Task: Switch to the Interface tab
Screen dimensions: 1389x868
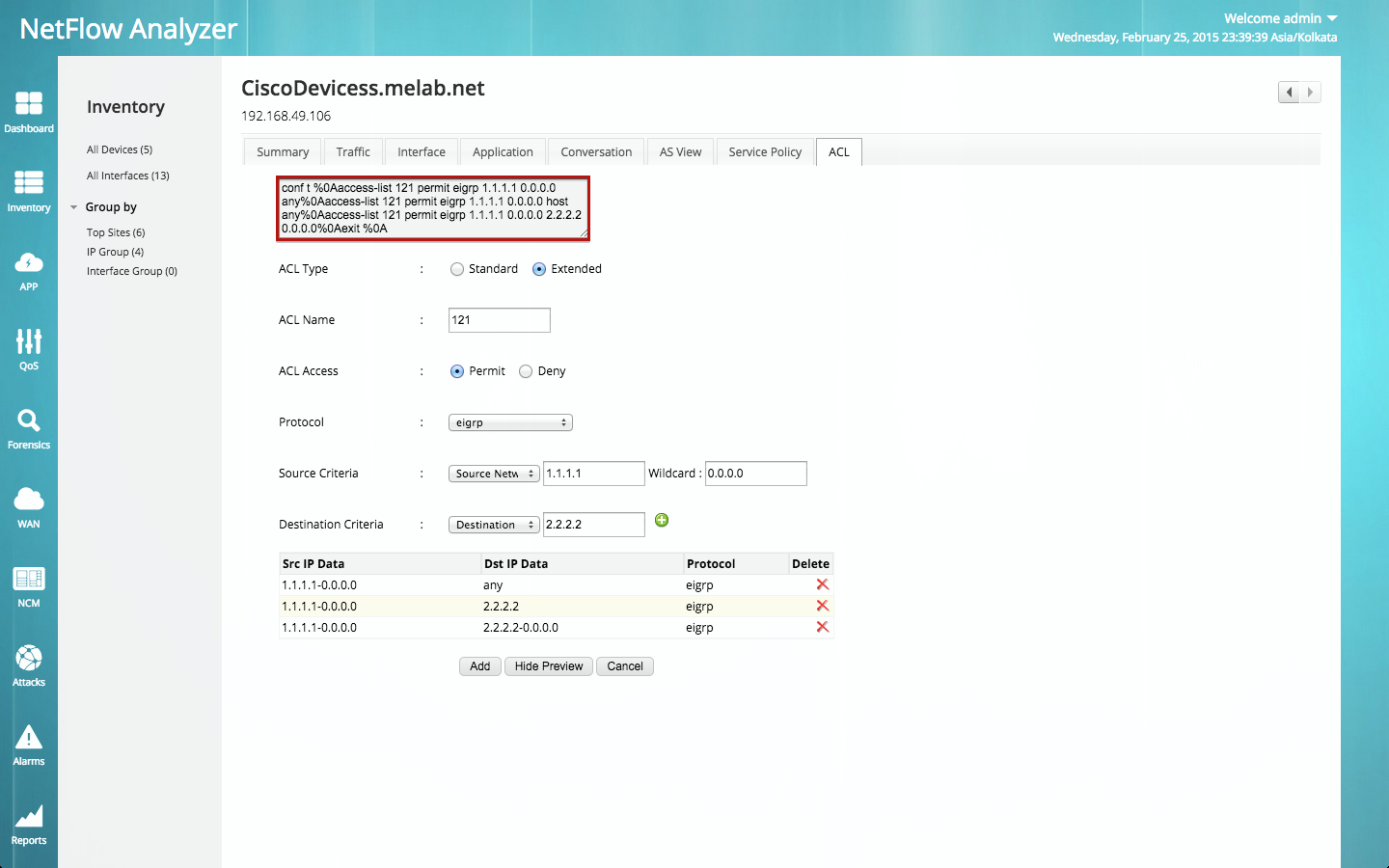Action: click(422, 152)
